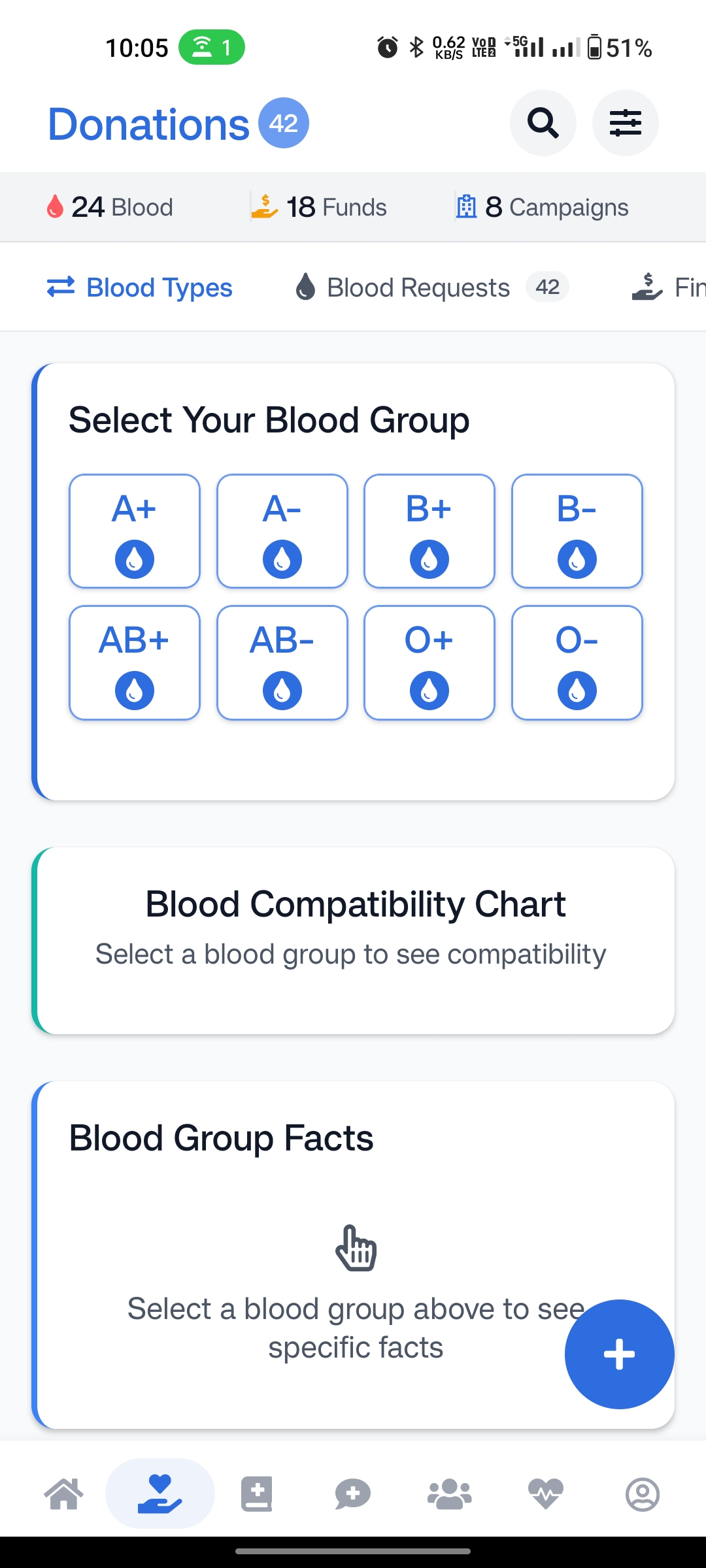The width and height of the screenshot is (706, 1568).
Task: Open the community group icon
Action: 450,1494
